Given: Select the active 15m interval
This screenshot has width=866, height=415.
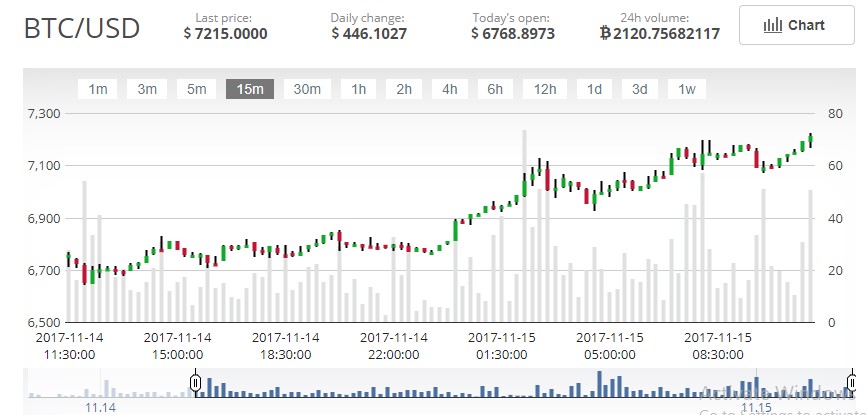Looking at the screenshot, I should 250,89.
